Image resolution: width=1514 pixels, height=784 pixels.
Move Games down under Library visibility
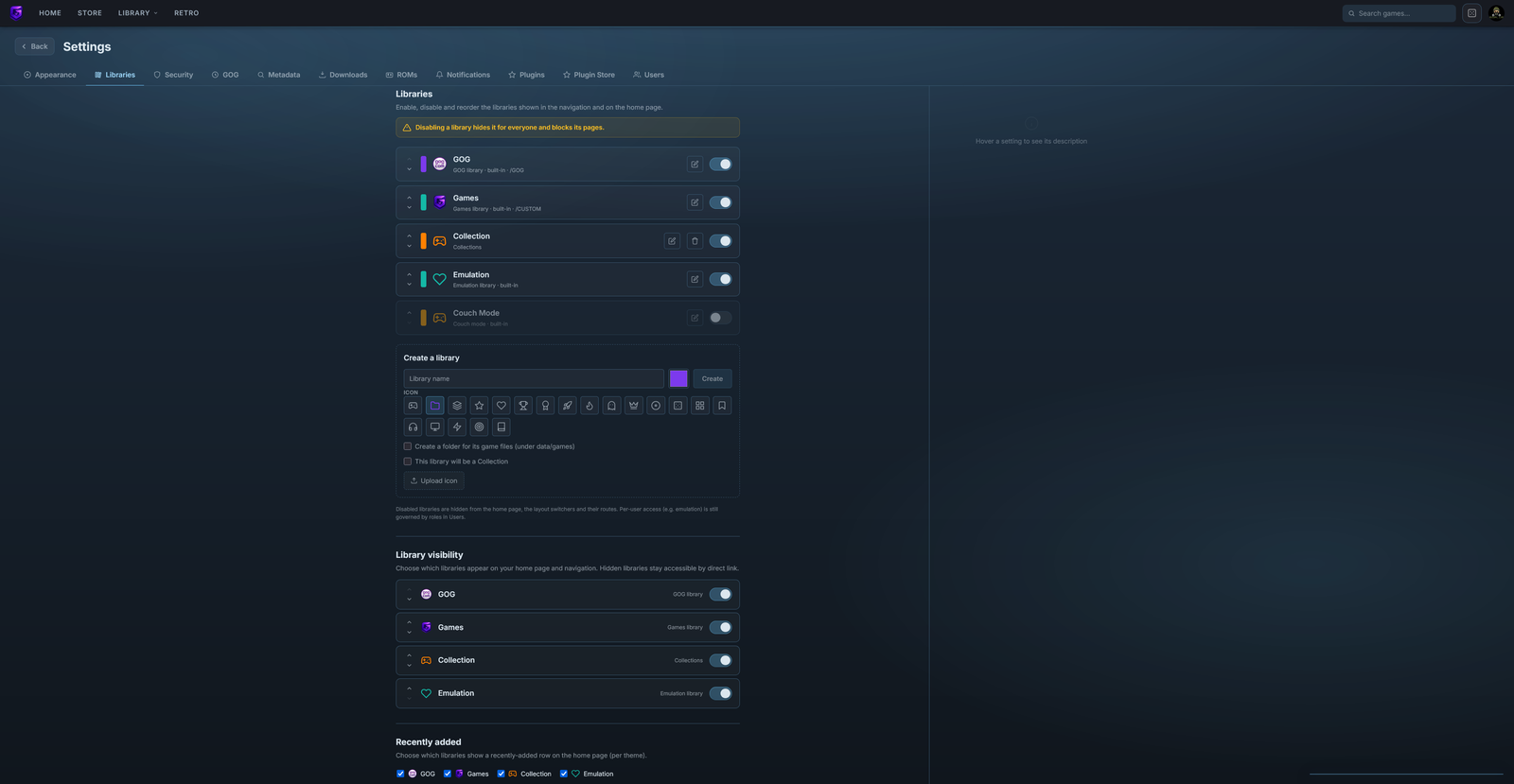click(410, 632)
